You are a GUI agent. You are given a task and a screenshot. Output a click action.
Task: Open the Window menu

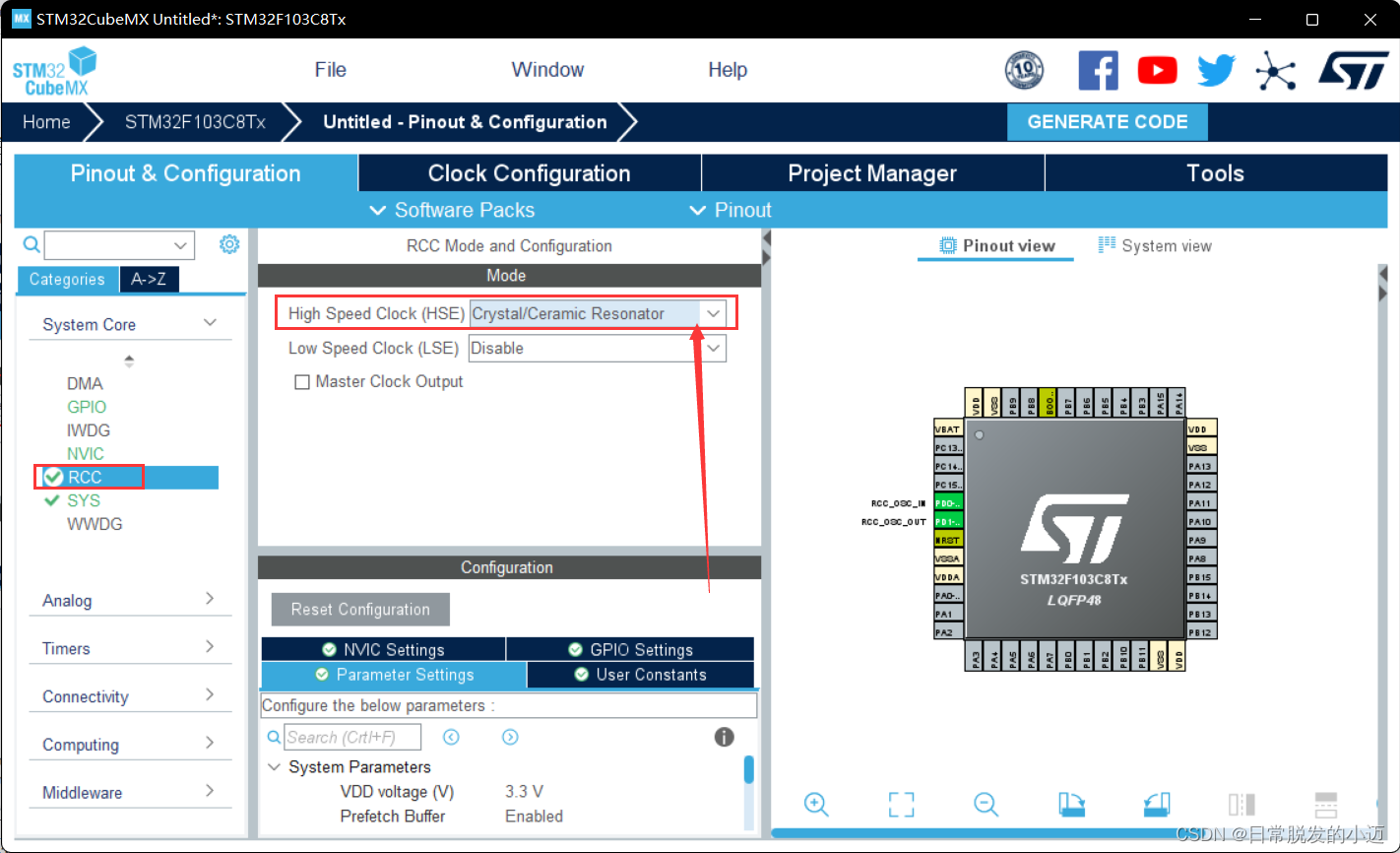[547, 70]
